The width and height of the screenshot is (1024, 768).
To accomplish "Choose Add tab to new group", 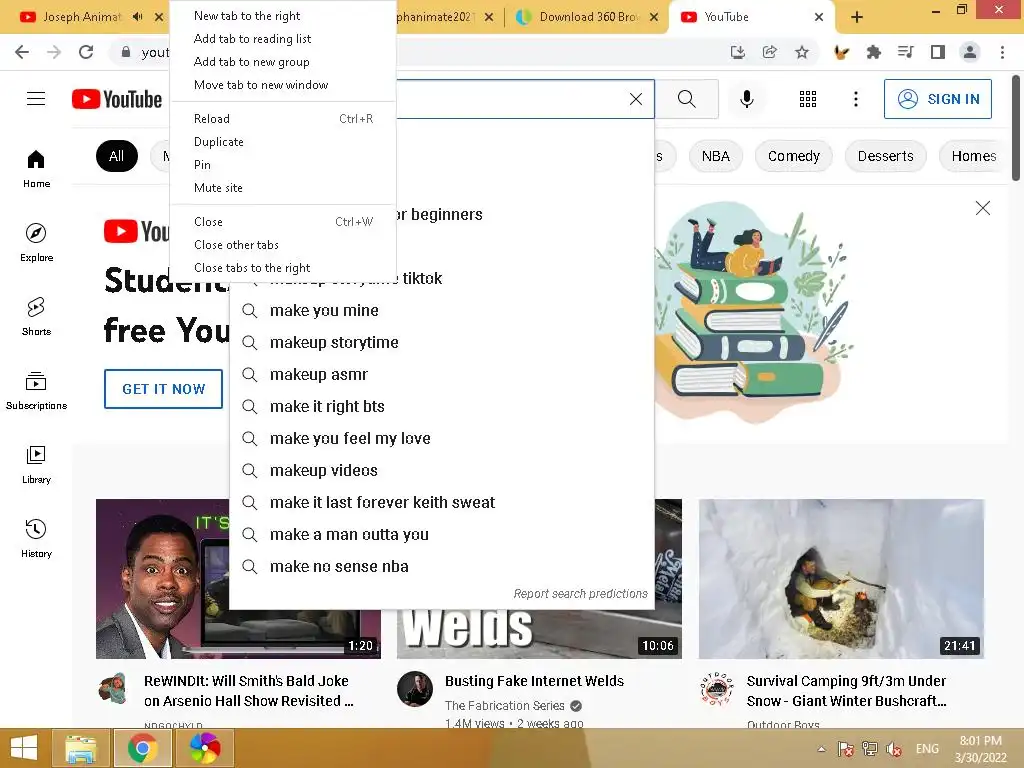I will (x=282, y=62).
